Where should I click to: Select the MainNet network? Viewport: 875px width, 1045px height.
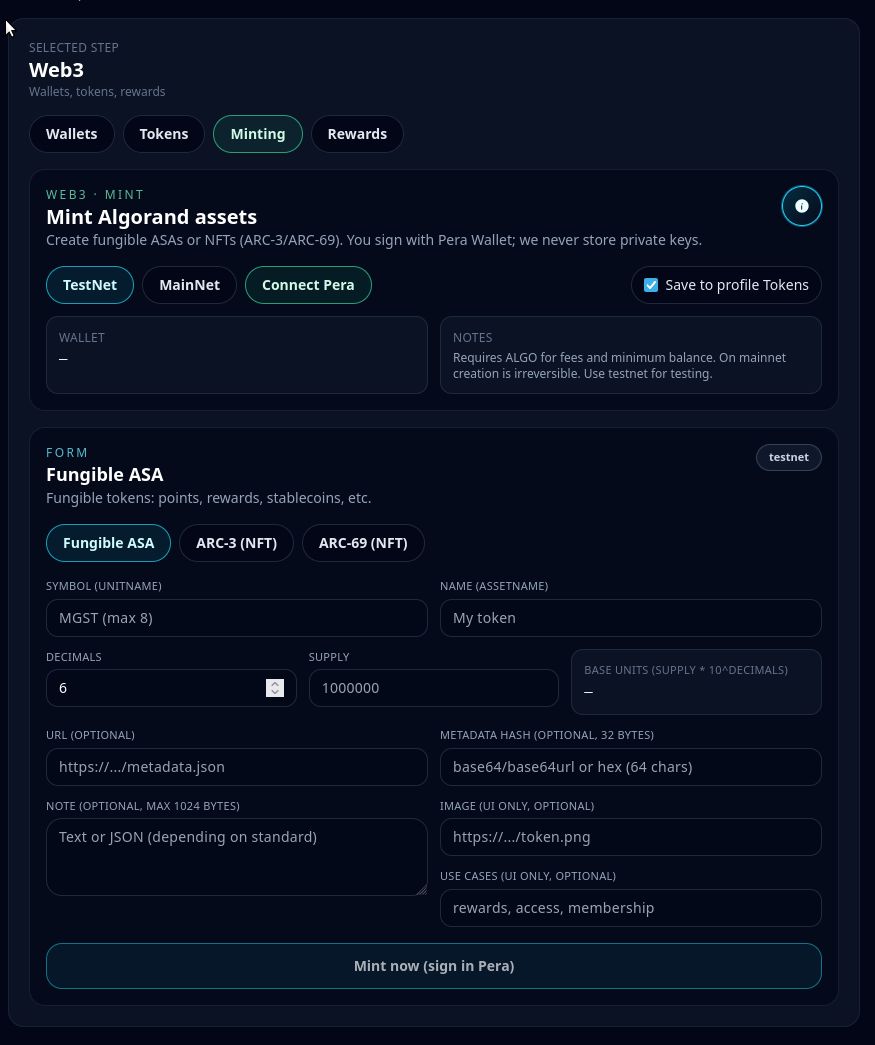click(189, 285)
